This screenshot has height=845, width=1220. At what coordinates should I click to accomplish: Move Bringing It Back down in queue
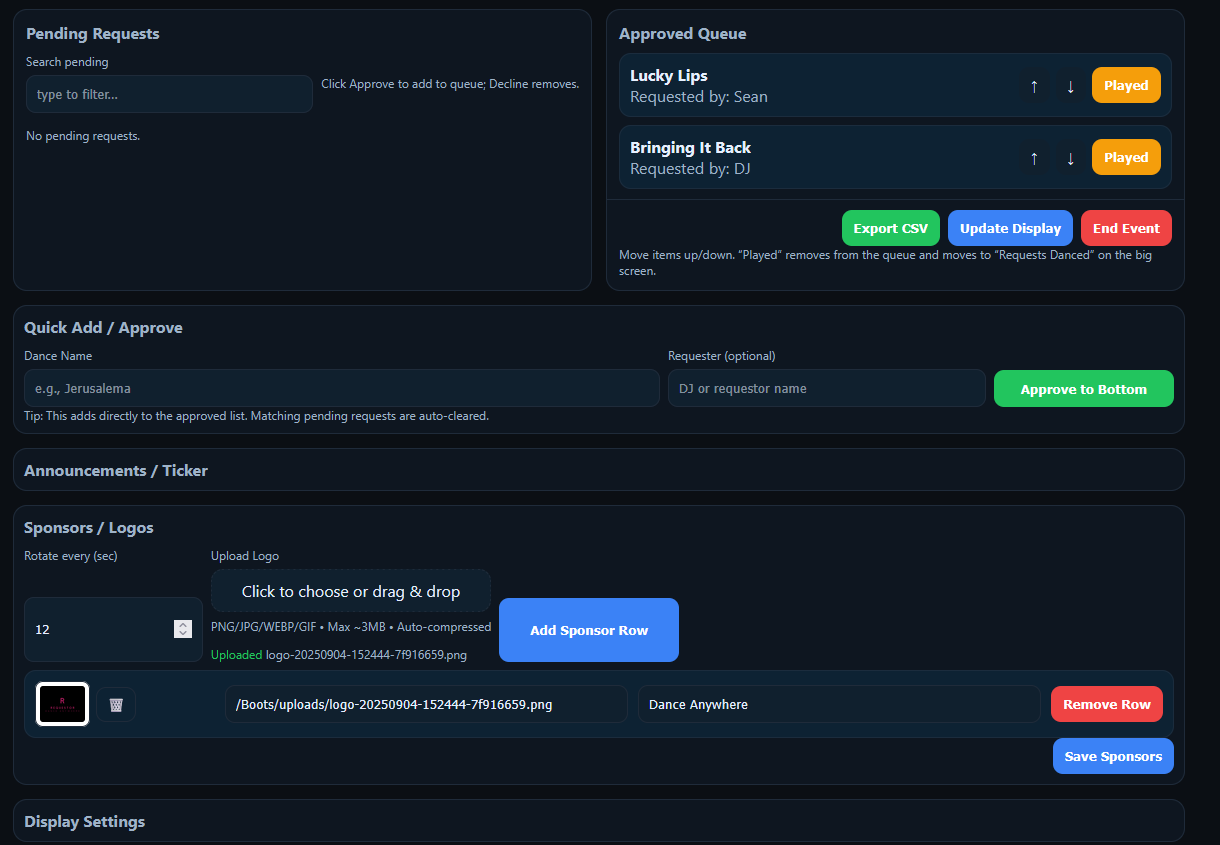click(1070, 158)
